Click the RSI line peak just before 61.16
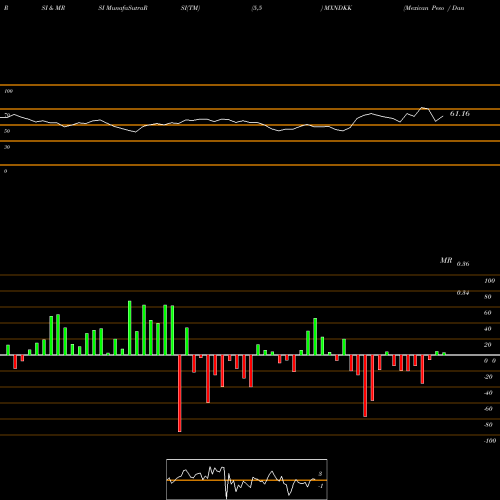The image size is (500, 500). pos(423,108)
